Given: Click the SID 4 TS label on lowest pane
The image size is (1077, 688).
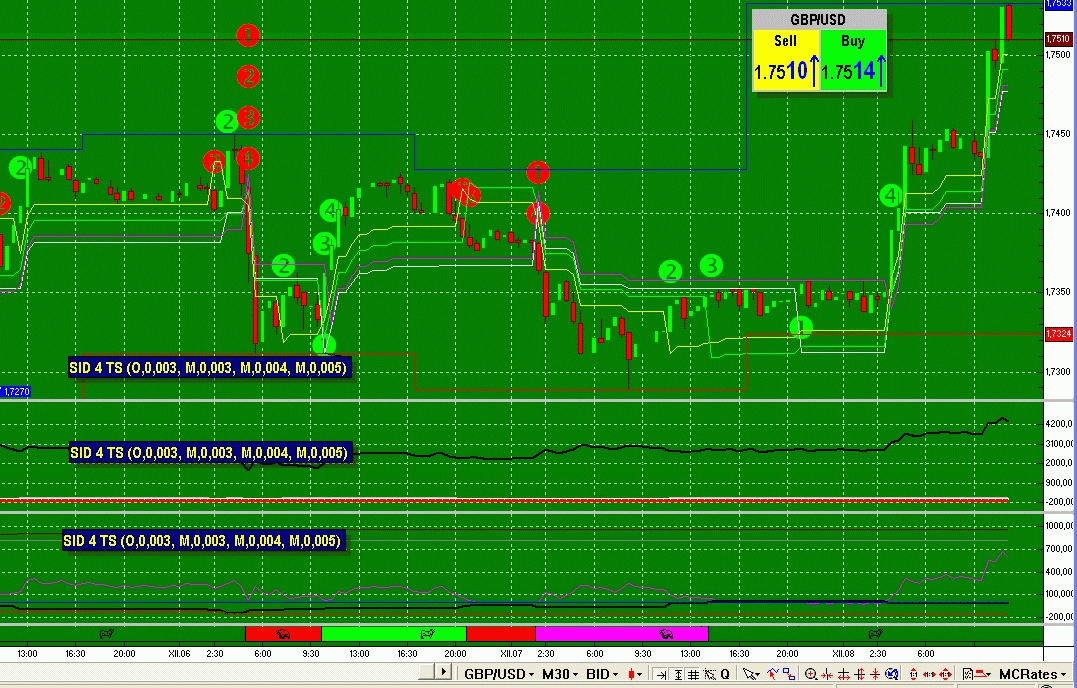Looking at the screenshot, I should click(202, 541).
